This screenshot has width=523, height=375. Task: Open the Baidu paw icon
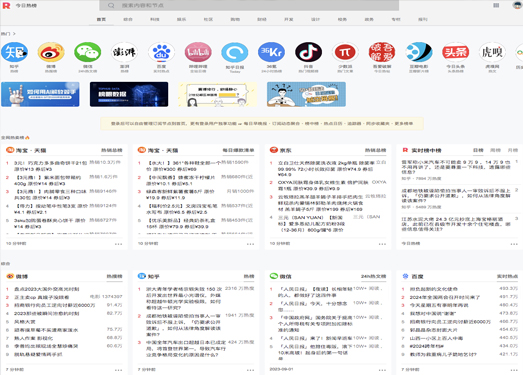click(x=161, y=52)
